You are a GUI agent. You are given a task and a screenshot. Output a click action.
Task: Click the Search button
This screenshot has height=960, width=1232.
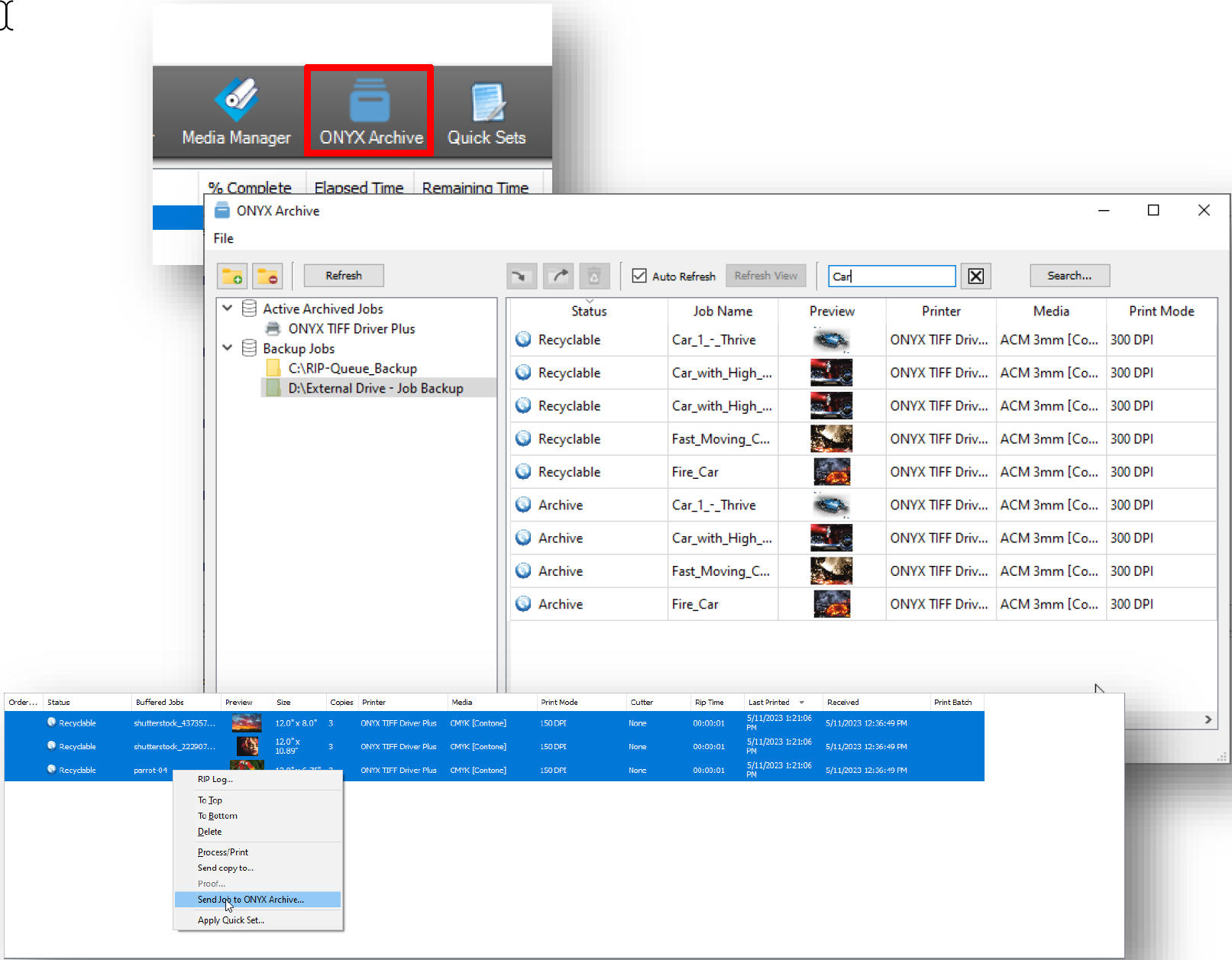1069,276
